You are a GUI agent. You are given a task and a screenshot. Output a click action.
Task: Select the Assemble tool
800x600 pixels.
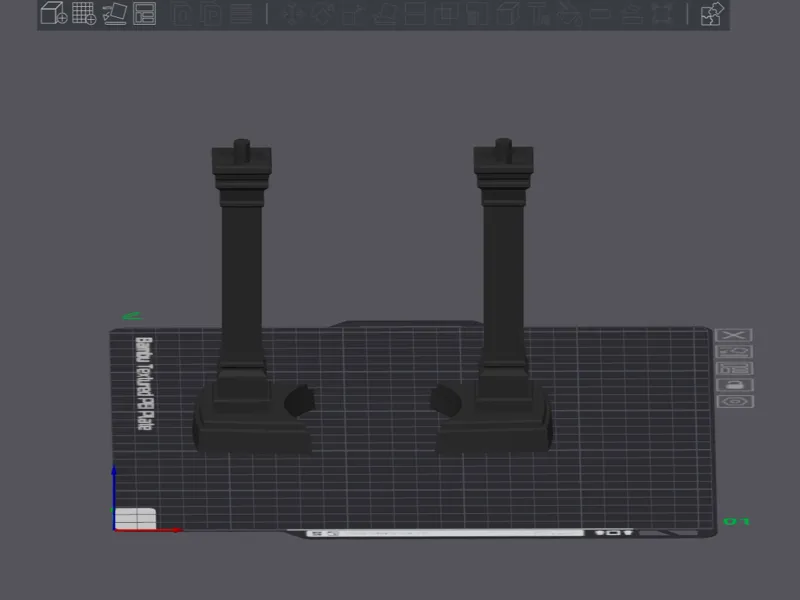point(632,14)
